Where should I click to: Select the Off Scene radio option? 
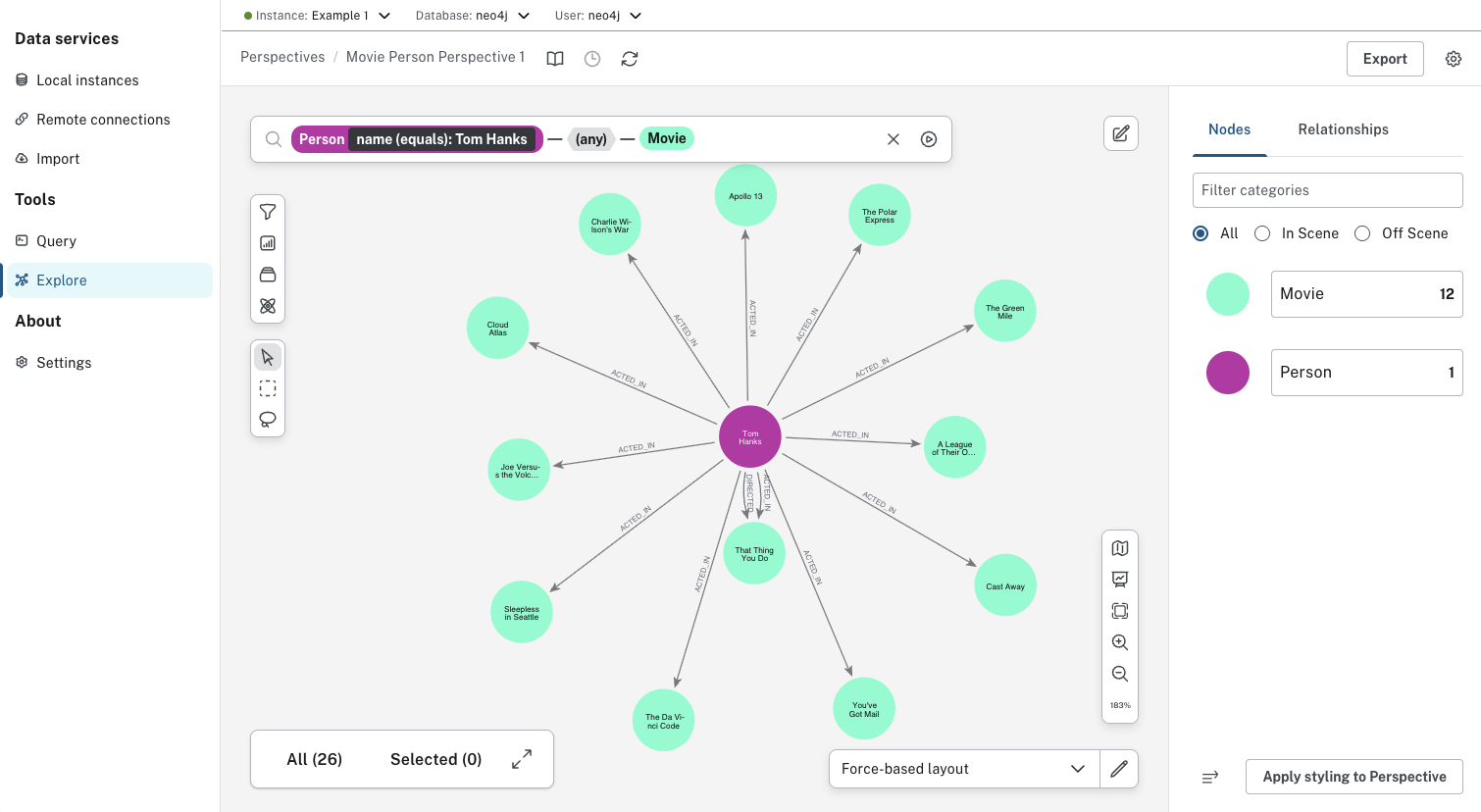click(1362, 233)
